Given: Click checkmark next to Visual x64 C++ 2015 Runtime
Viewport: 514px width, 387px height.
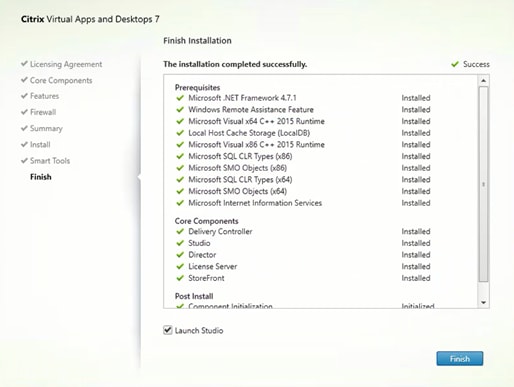Looking at the screenshot, I should coord(180,121).
